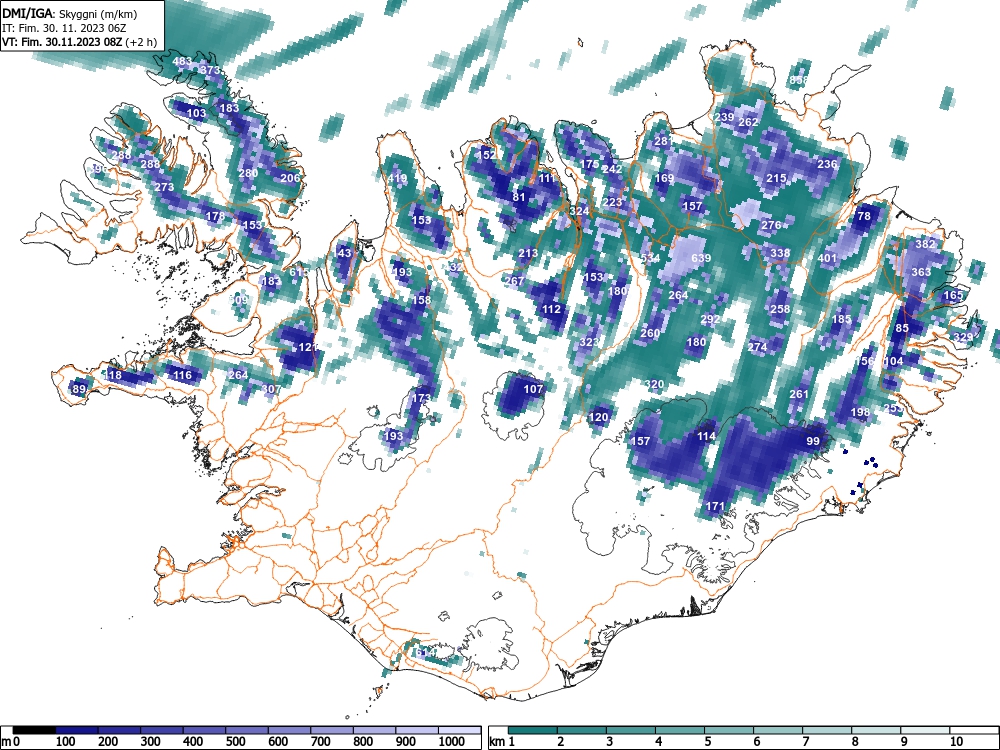Click the visibility value 99 on the glacier
The height and width of the screenshot is (750, 1000).
813,441
